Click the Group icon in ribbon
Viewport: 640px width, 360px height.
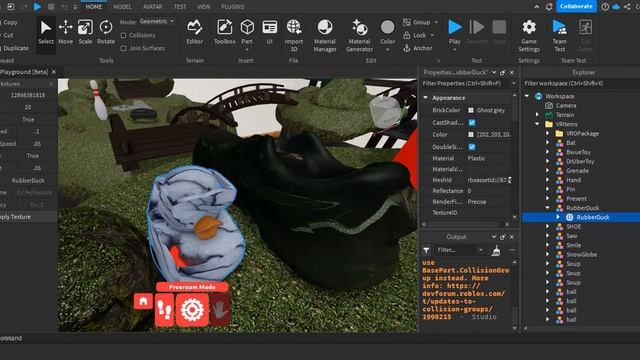pos(407,22)
